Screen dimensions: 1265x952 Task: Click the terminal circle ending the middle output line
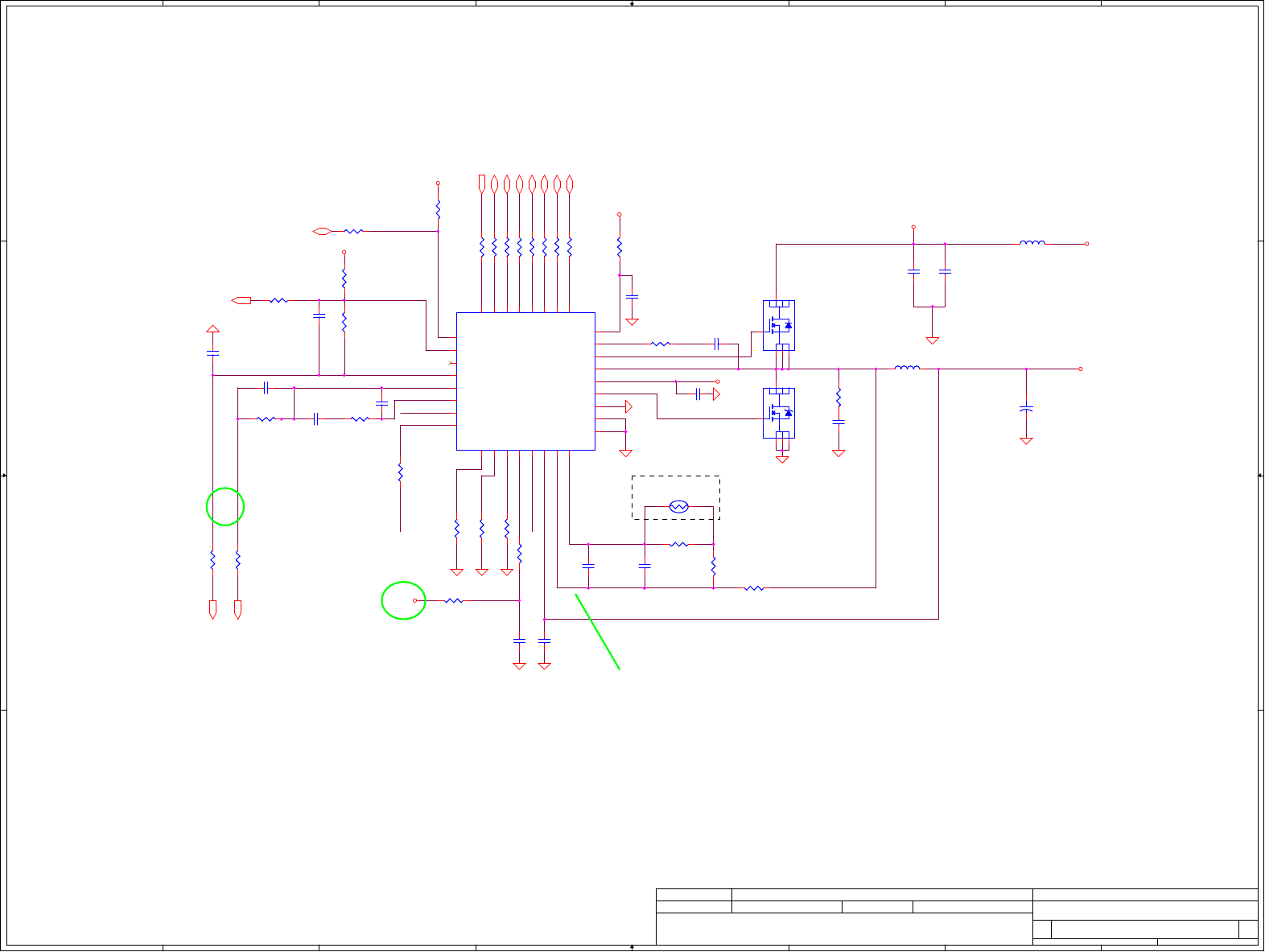[x=1081, y=369]
